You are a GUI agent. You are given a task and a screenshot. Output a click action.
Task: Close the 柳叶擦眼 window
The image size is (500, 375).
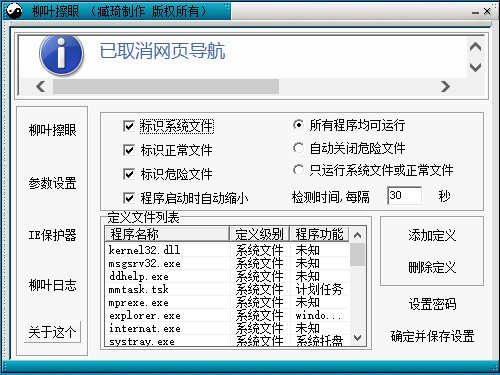pos(487,11)
